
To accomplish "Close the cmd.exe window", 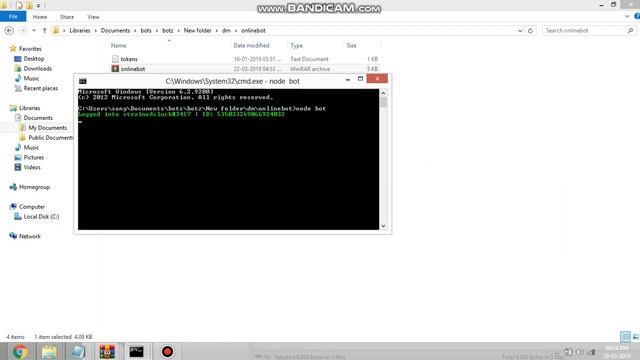I will point(377,78).
